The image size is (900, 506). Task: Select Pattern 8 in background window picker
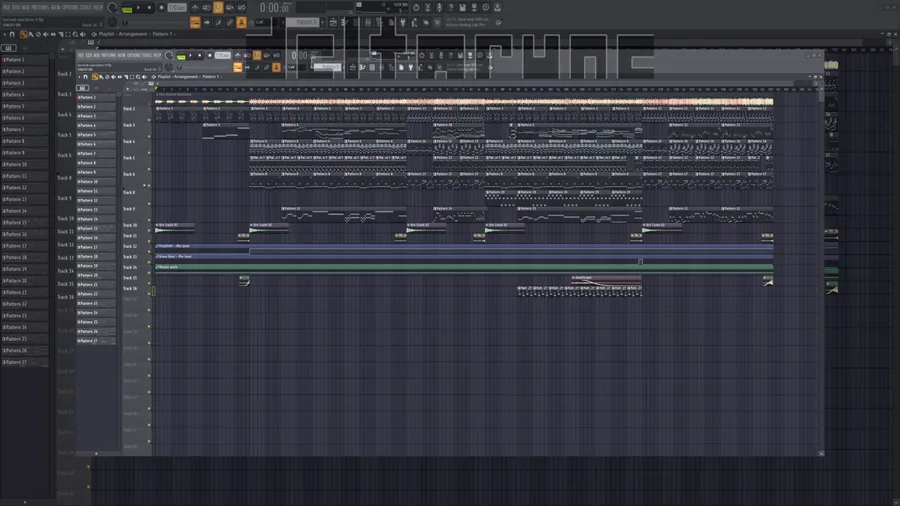[24, 141]
